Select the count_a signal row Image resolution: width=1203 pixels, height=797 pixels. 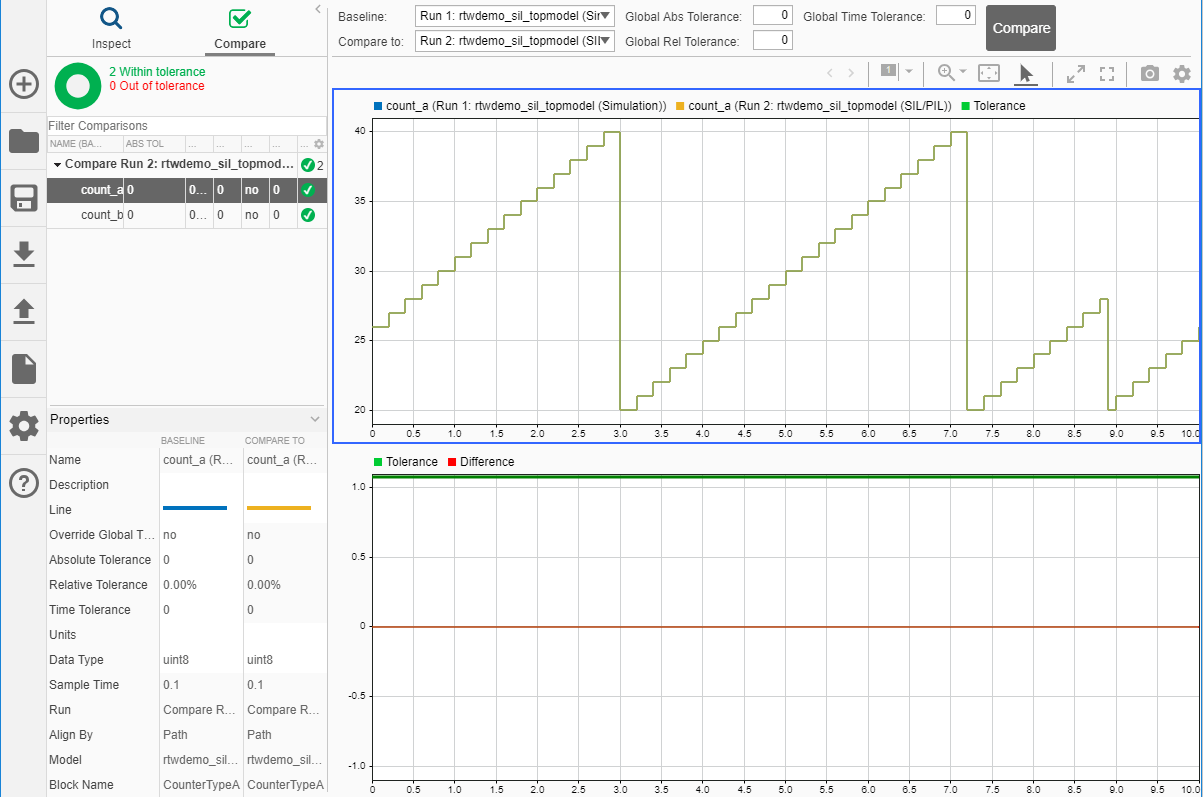pyautogui.click(x=187, y=190)
